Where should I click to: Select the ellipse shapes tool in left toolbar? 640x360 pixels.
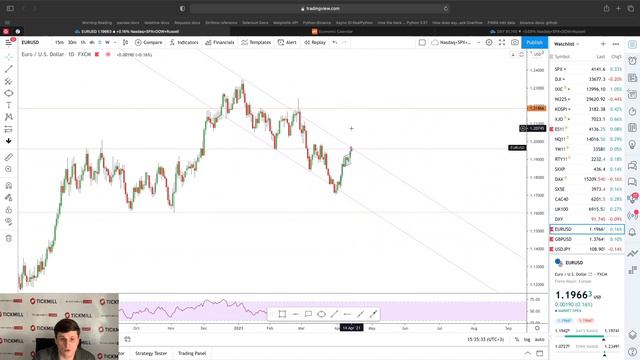(x=9, y=93)
